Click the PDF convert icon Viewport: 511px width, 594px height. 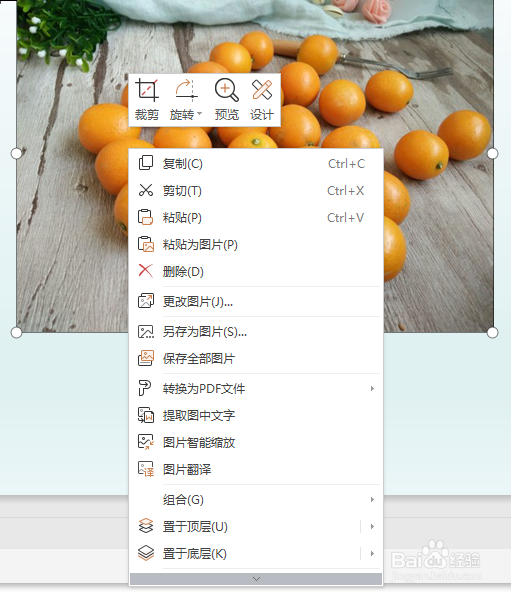click(x=145, y=388)
